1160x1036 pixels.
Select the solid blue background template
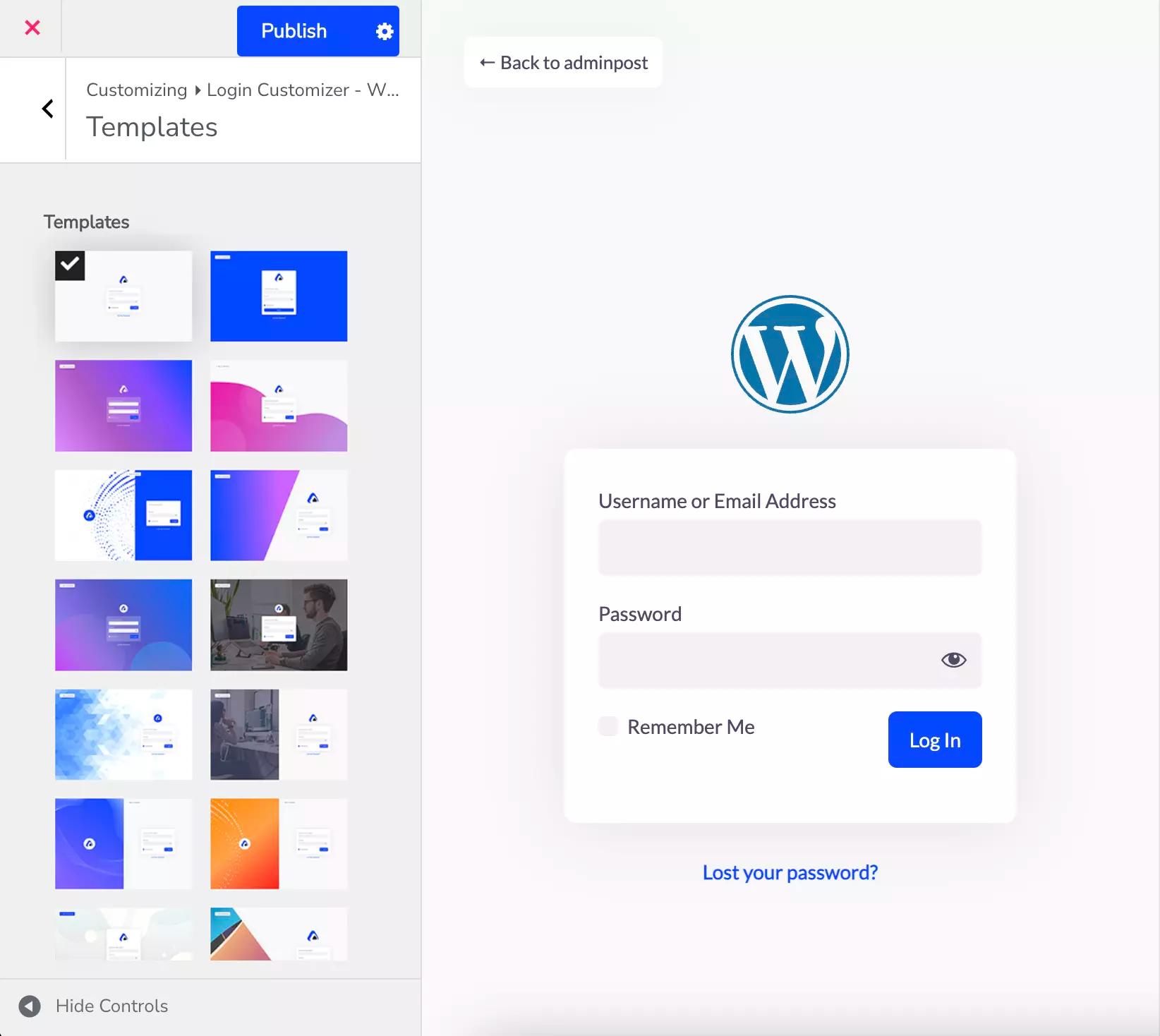point(279,296)
